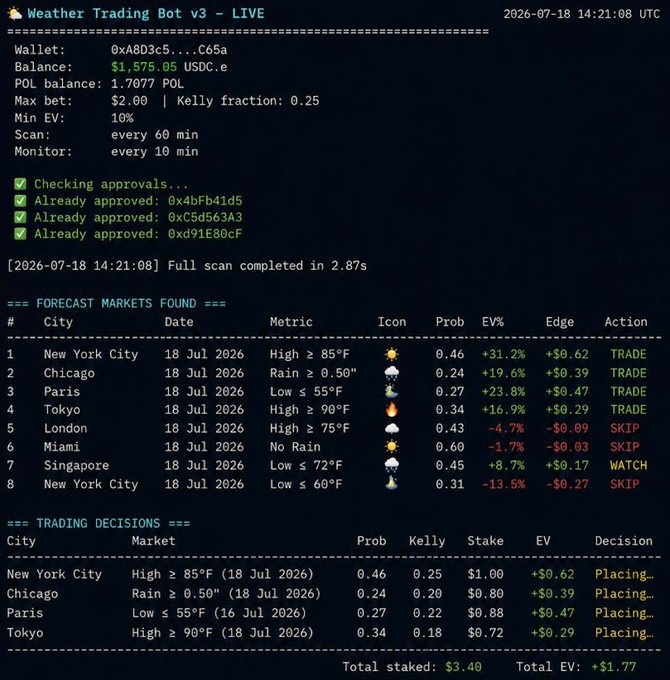Click the 1.7077 POL balance value
Screen dimensions: 670x680
click(x=147, y=84)
